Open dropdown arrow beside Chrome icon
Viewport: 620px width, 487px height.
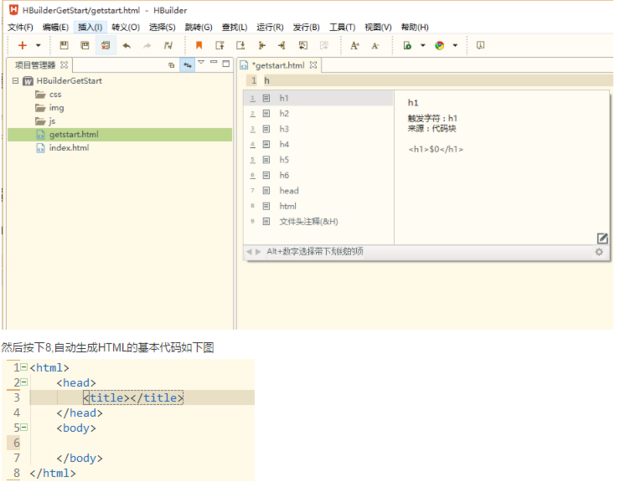455,45
